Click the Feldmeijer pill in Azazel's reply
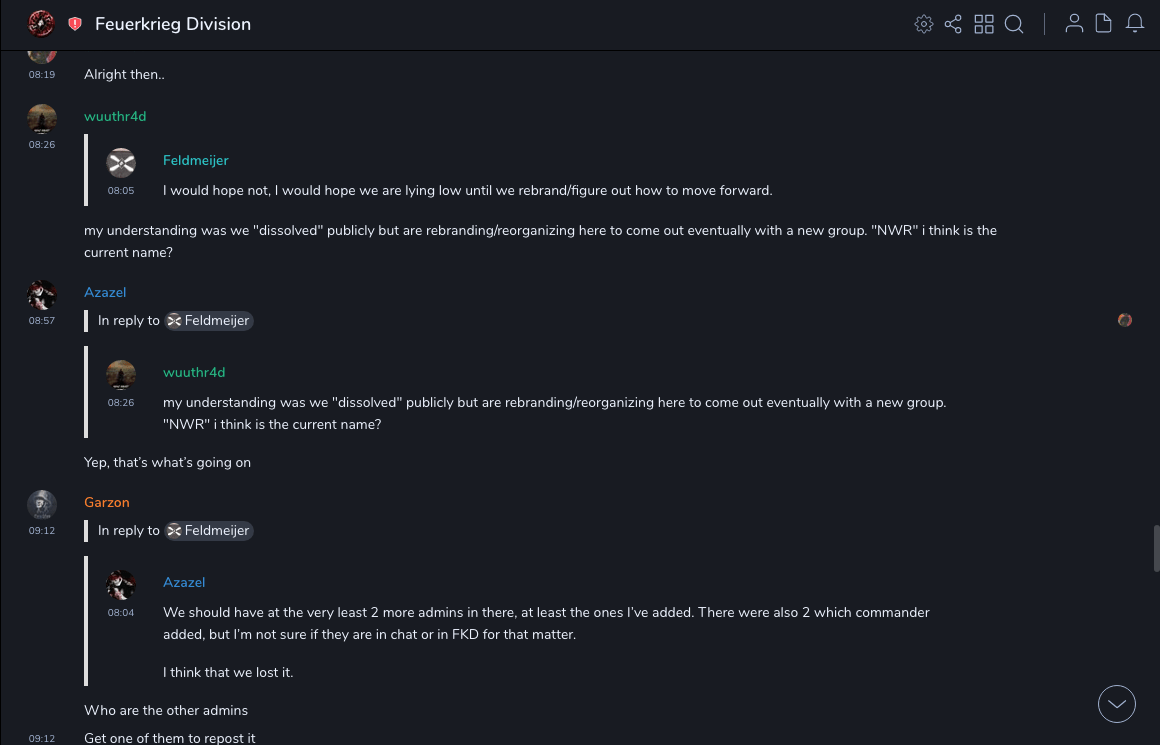Image resolution: width=1160 pixels, height=745 pixels. click(209, 321)
